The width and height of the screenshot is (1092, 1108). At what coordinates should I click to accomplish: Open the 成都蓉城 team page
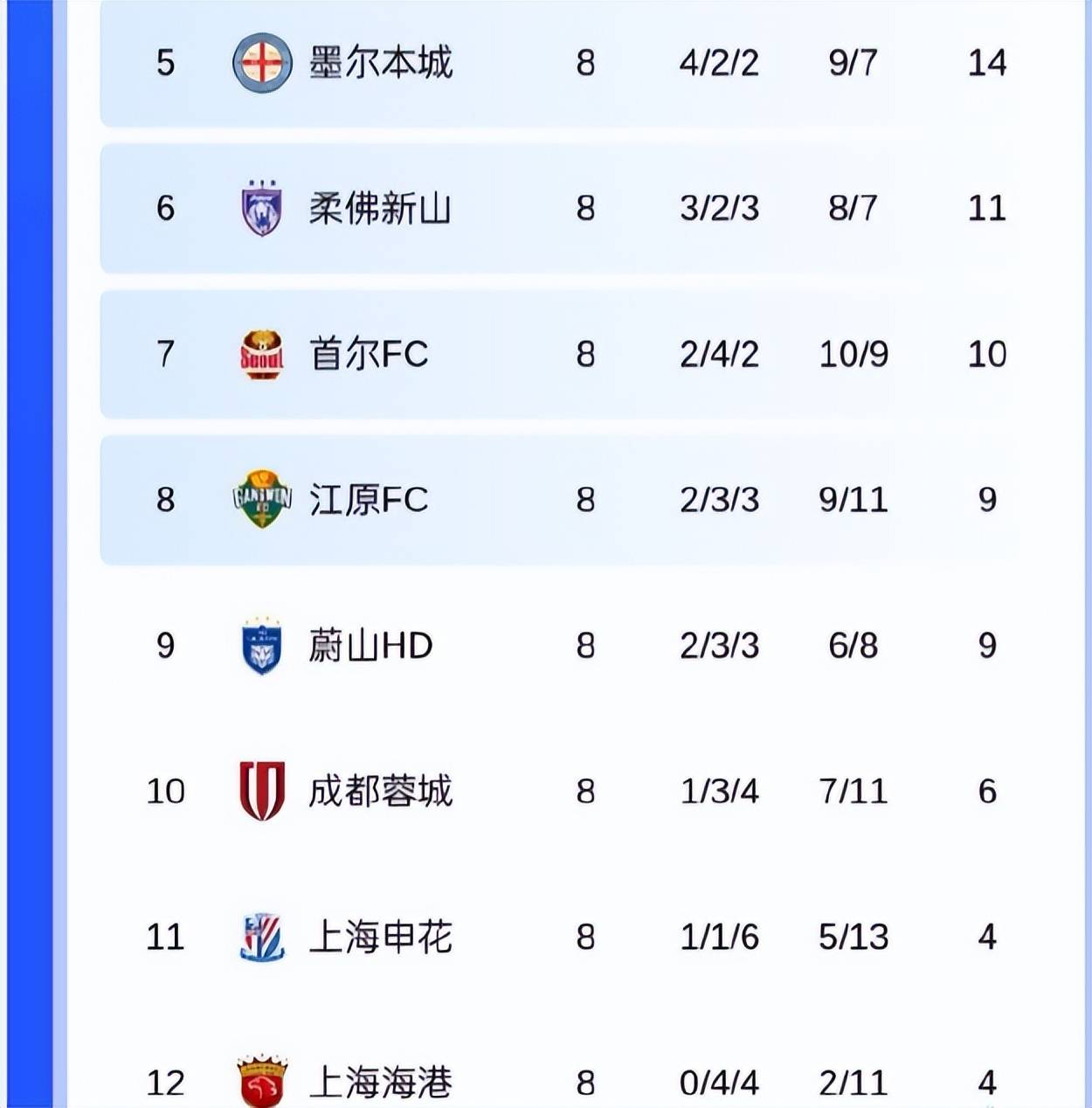coord(380,791)
